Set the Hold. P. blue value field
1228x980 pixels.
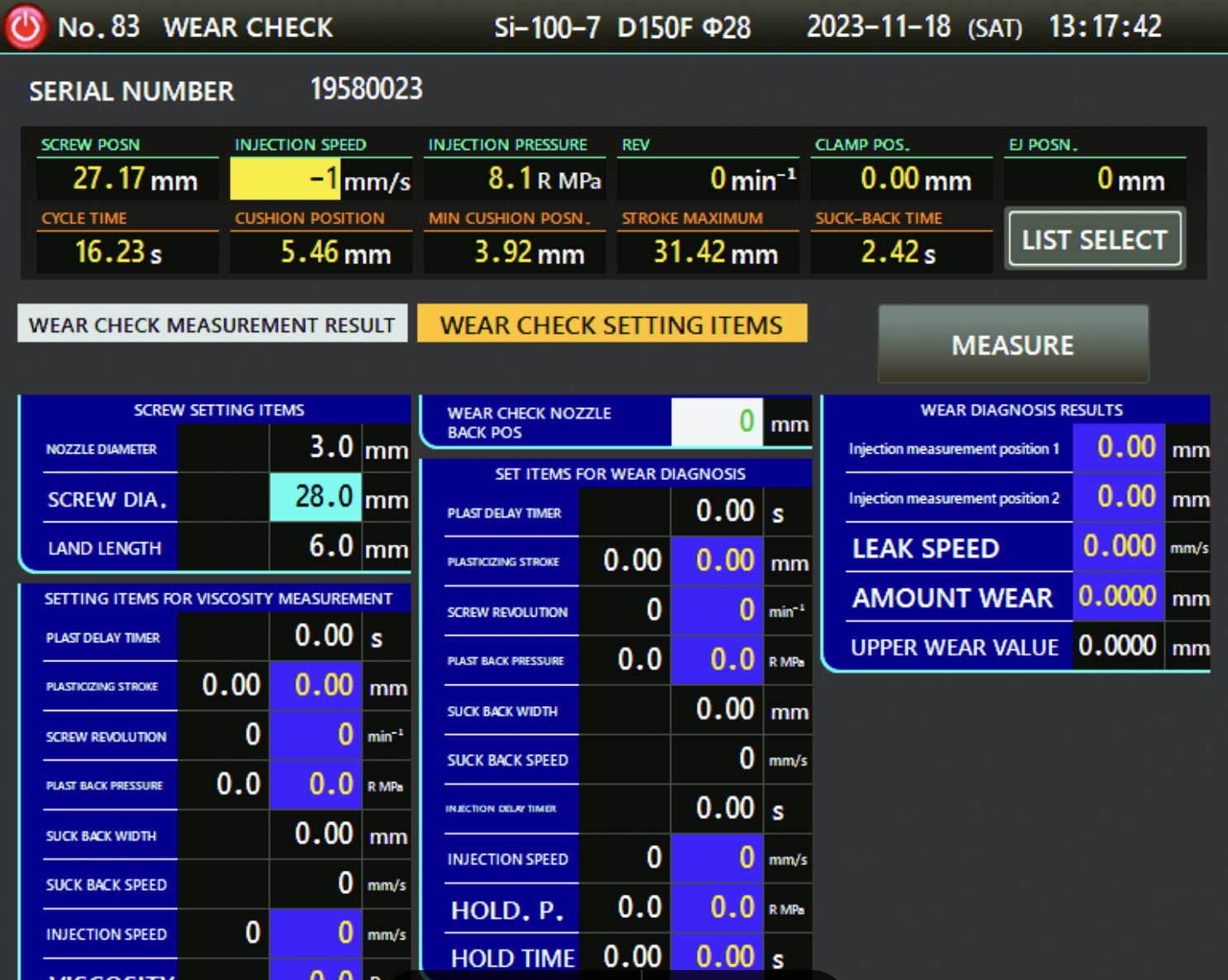click(717, 908)
